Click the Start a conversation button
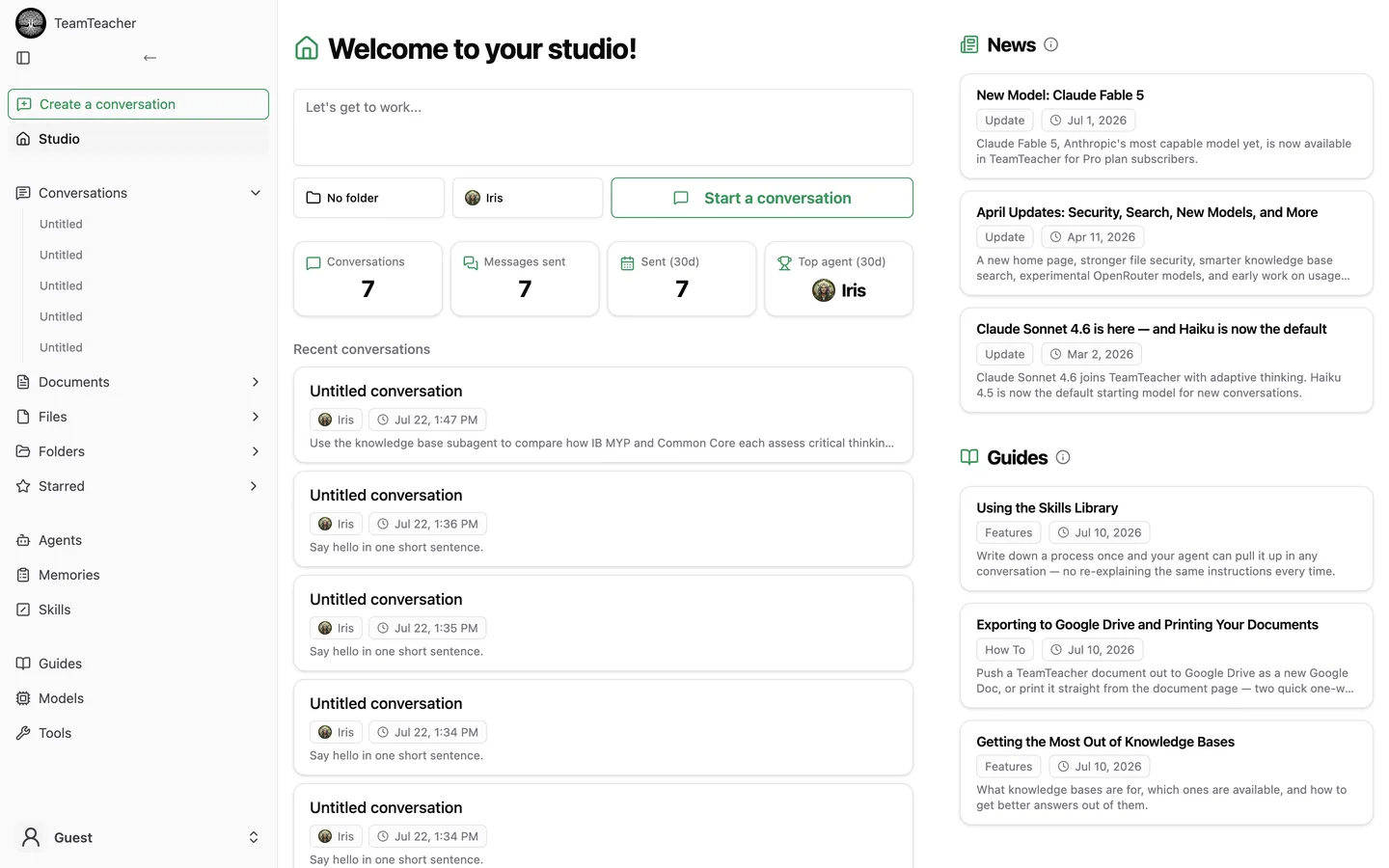 762,198
